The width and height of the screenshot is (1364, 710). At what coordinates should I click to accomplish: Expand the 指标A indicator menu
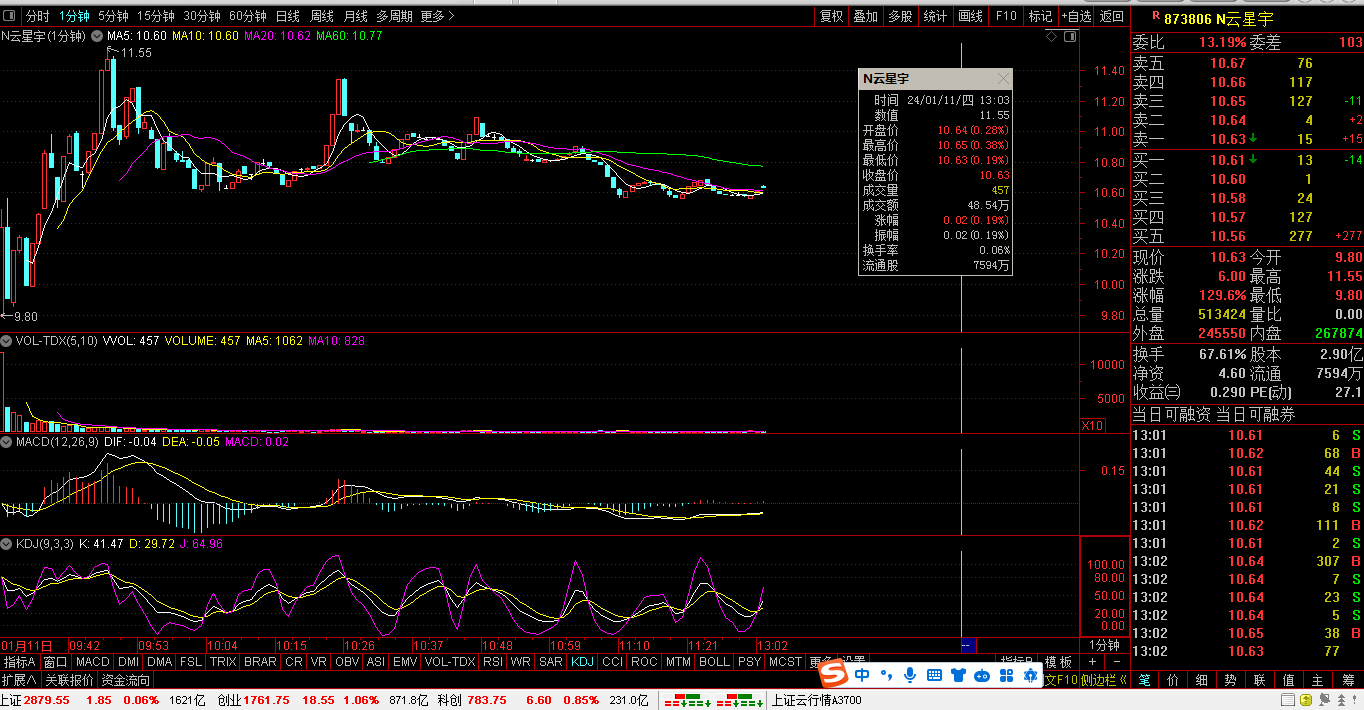[x=20, y=662]
